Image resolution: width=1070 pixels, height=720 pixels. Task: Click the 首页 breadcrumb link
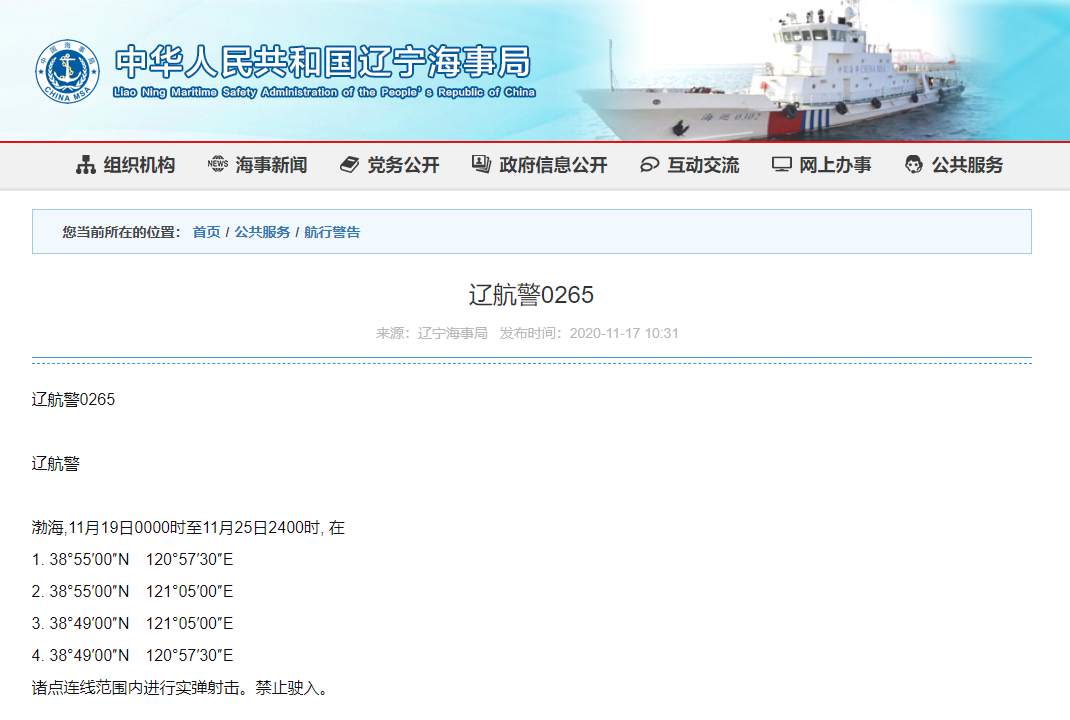pos(206,232)
